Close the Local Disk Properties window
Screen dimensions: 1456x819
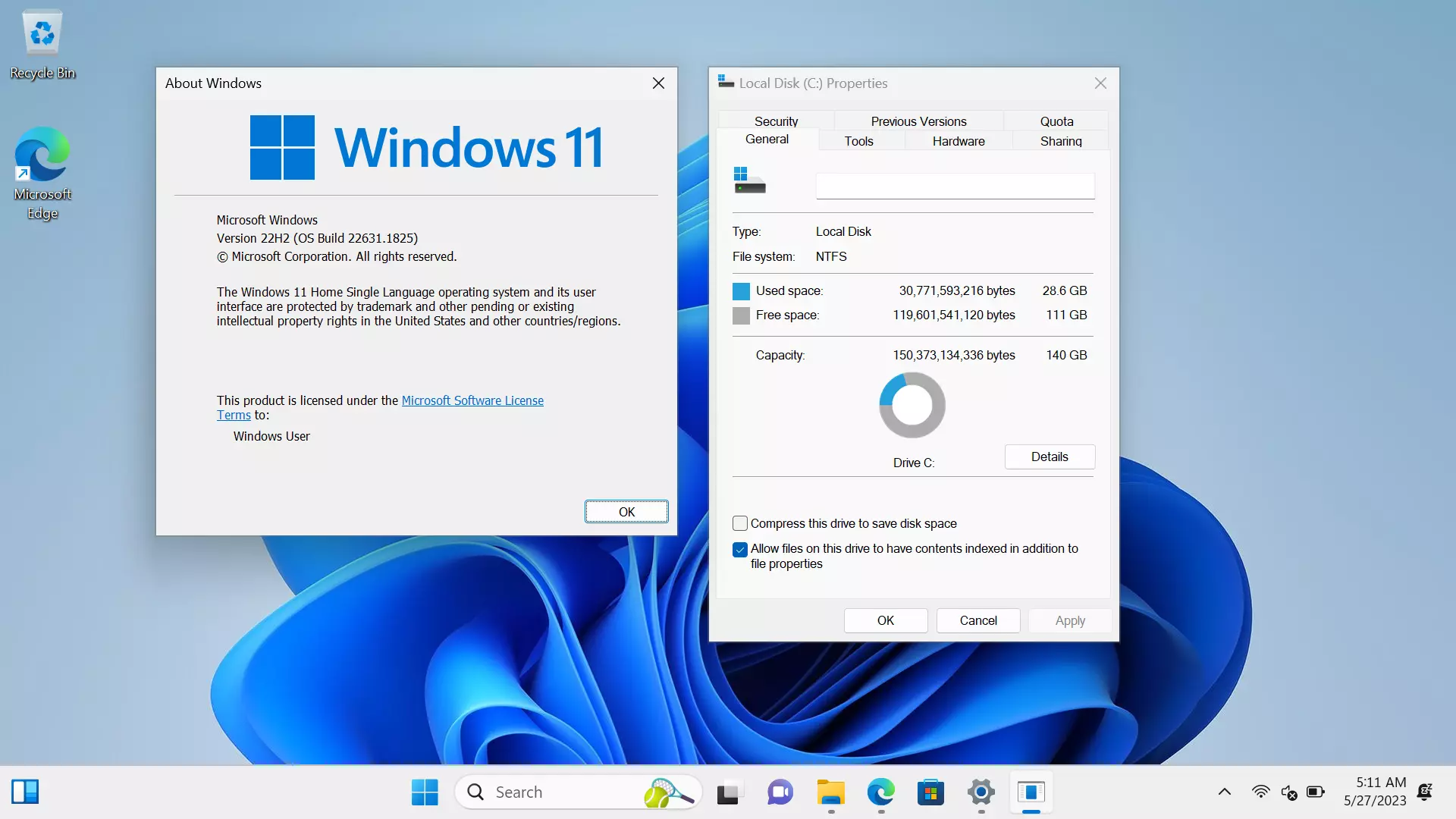[1100, 83]
